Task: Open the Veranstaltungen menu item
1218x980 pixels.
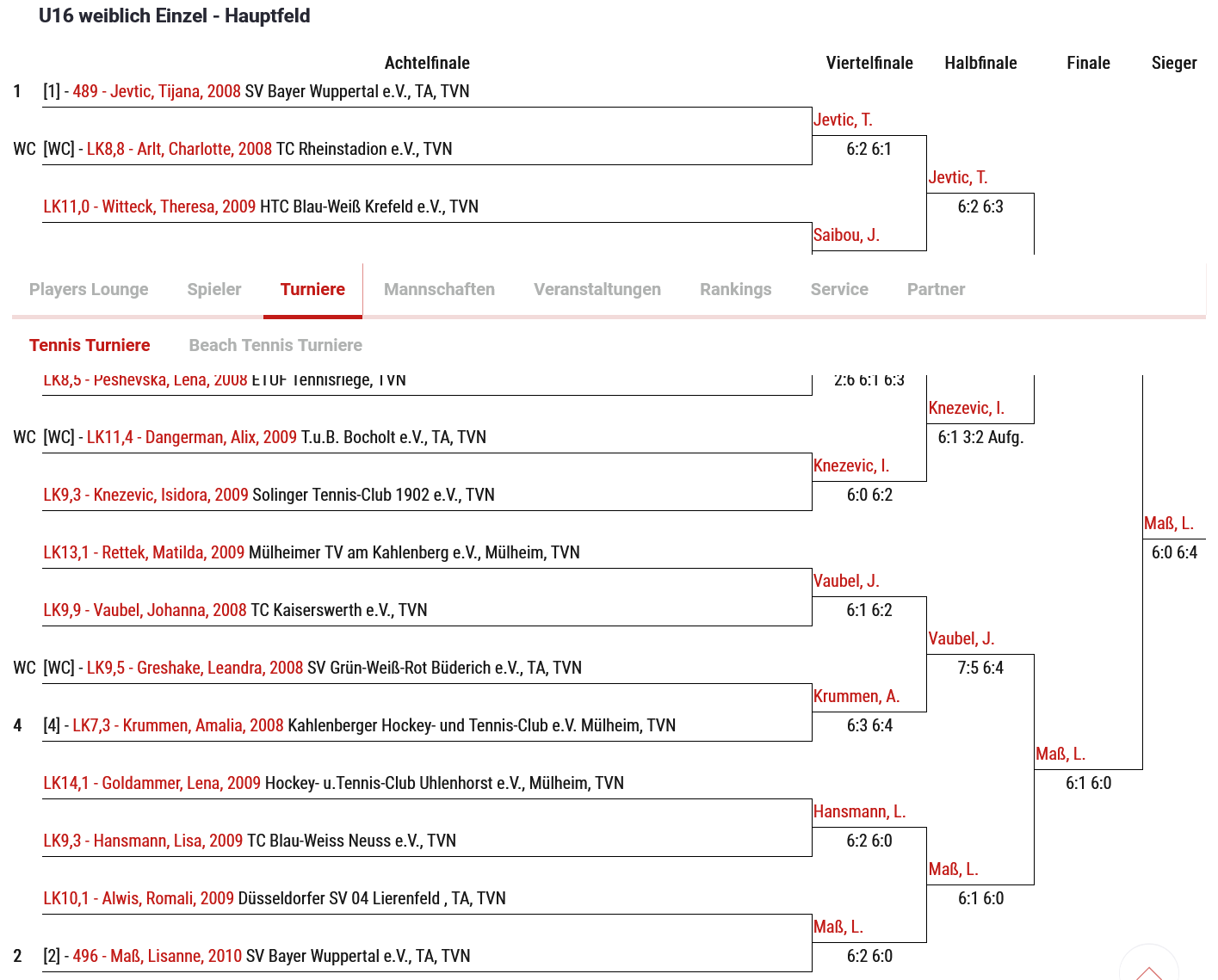Action: coord(597,290)
